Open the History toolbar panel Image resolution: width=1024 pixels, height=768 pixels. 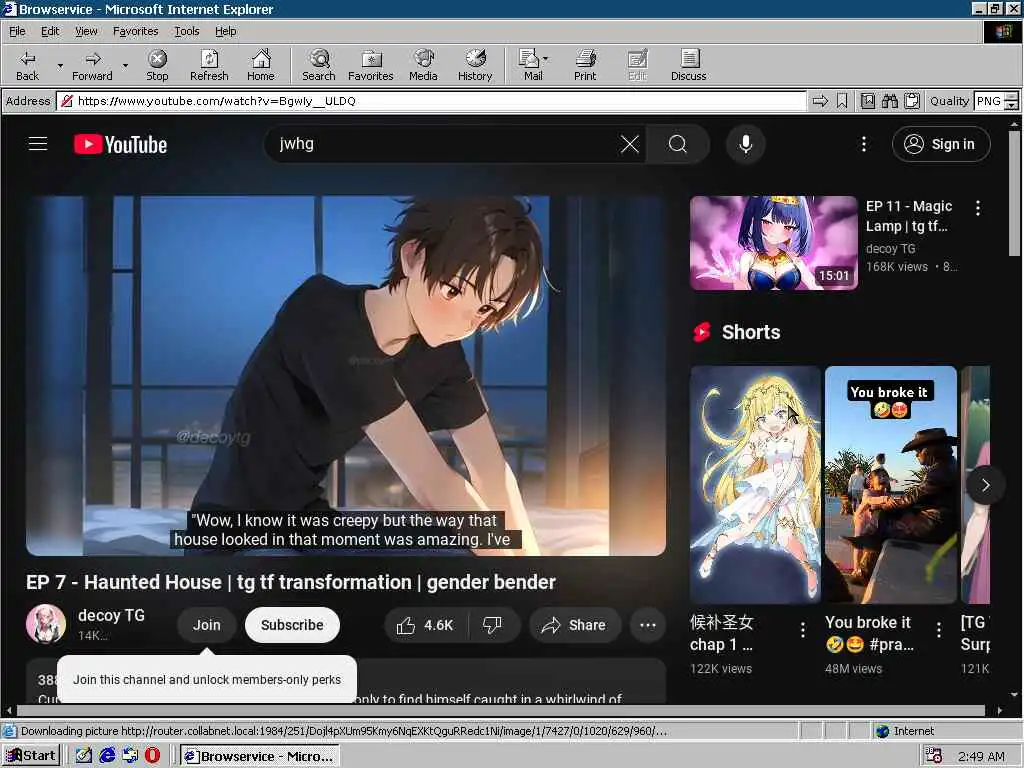[475, 65]
